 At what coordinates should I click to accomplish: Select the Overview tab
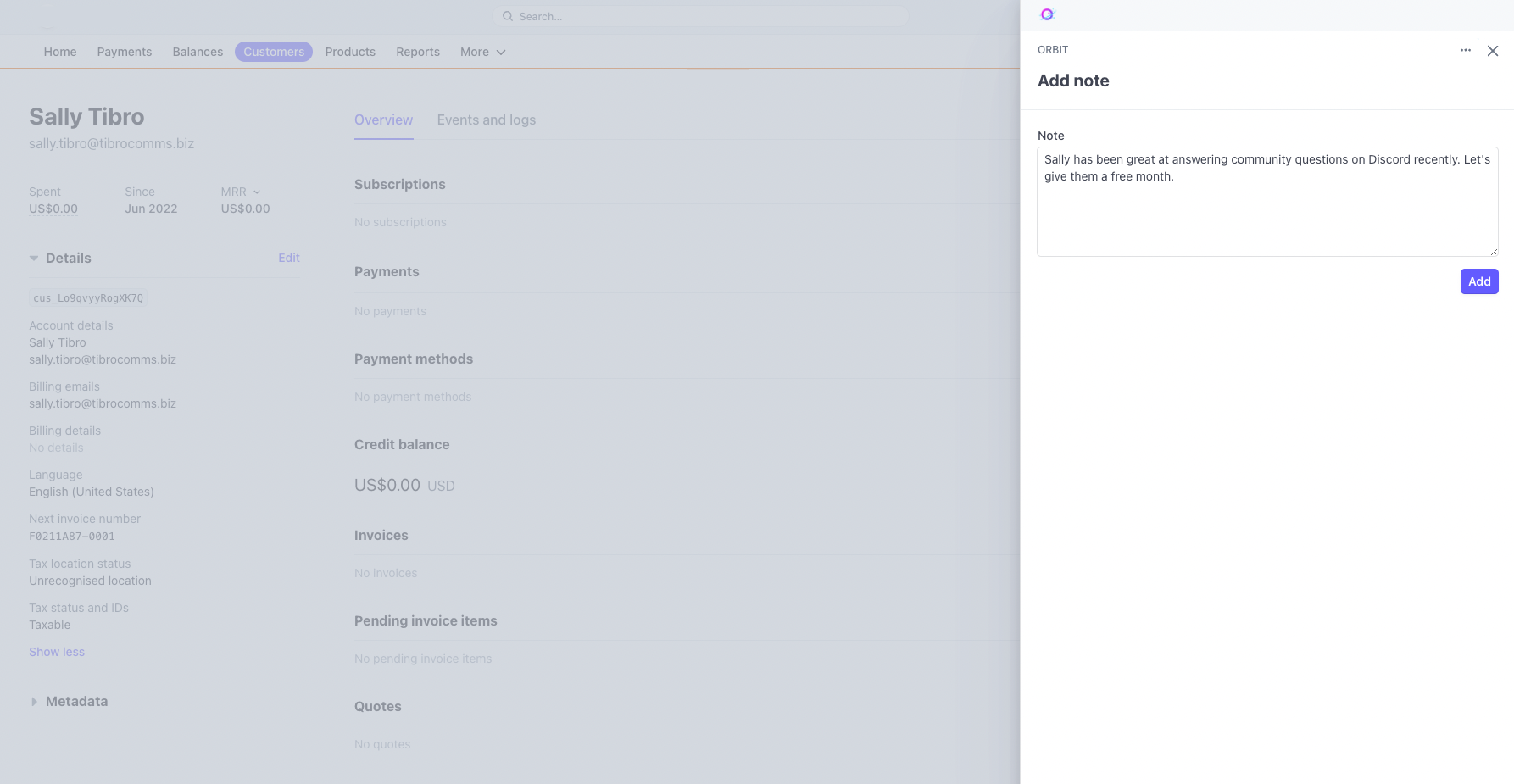tap(383, 120)
